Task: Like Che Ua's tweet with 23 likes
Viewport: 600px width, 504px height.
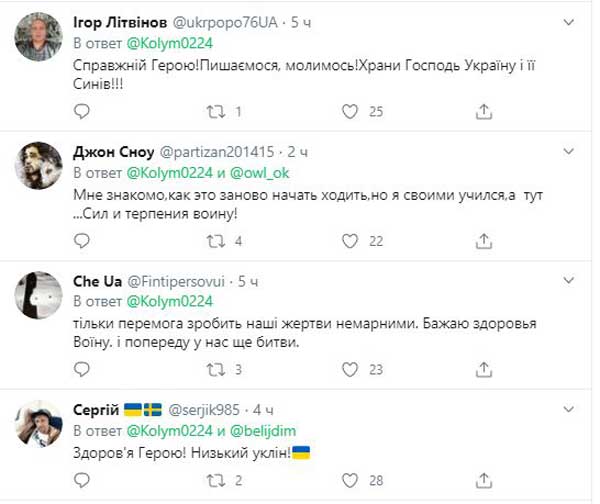Action: tap(351, 369)
